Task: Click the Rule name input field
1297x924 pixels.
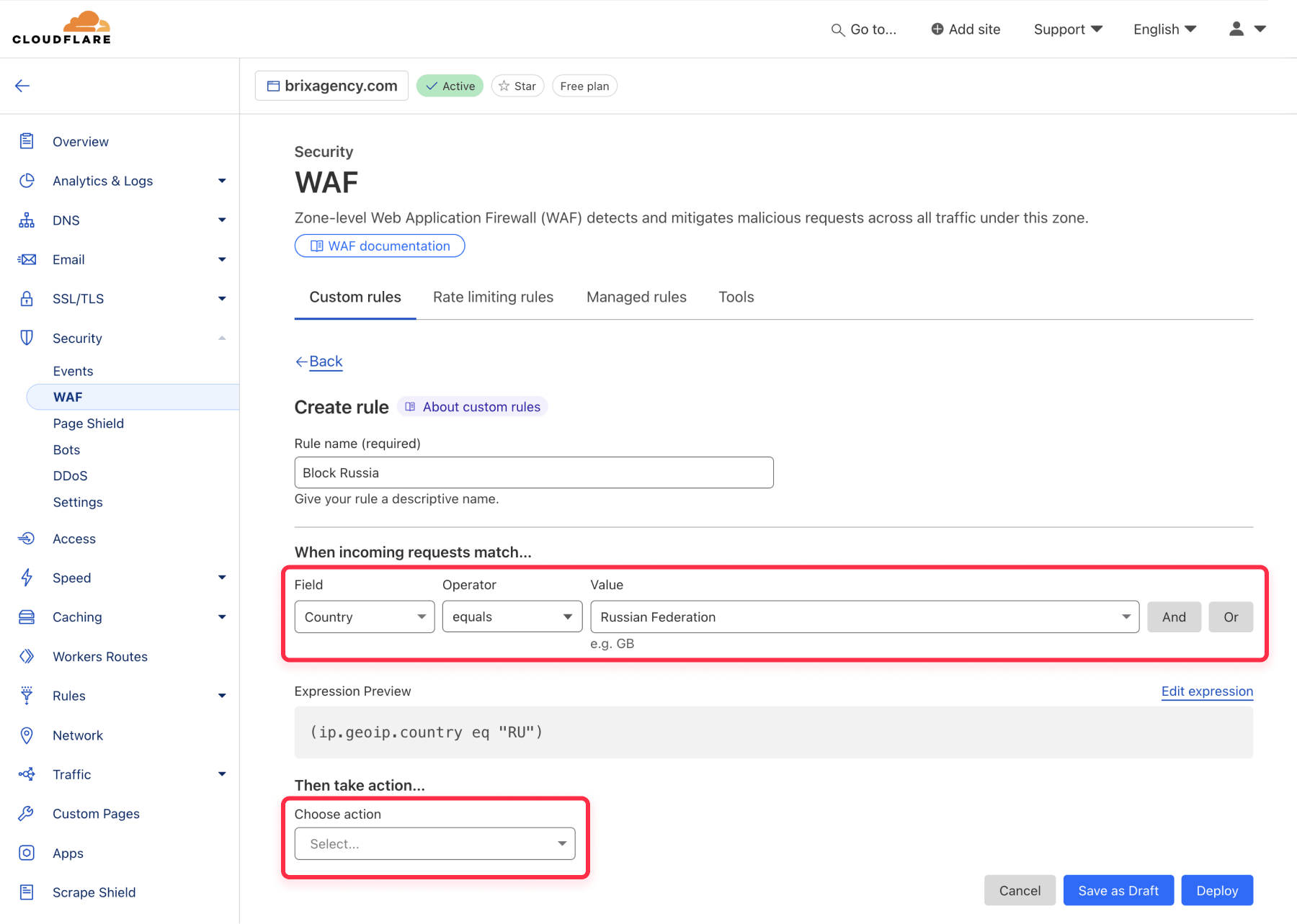Action: [534, 472]
